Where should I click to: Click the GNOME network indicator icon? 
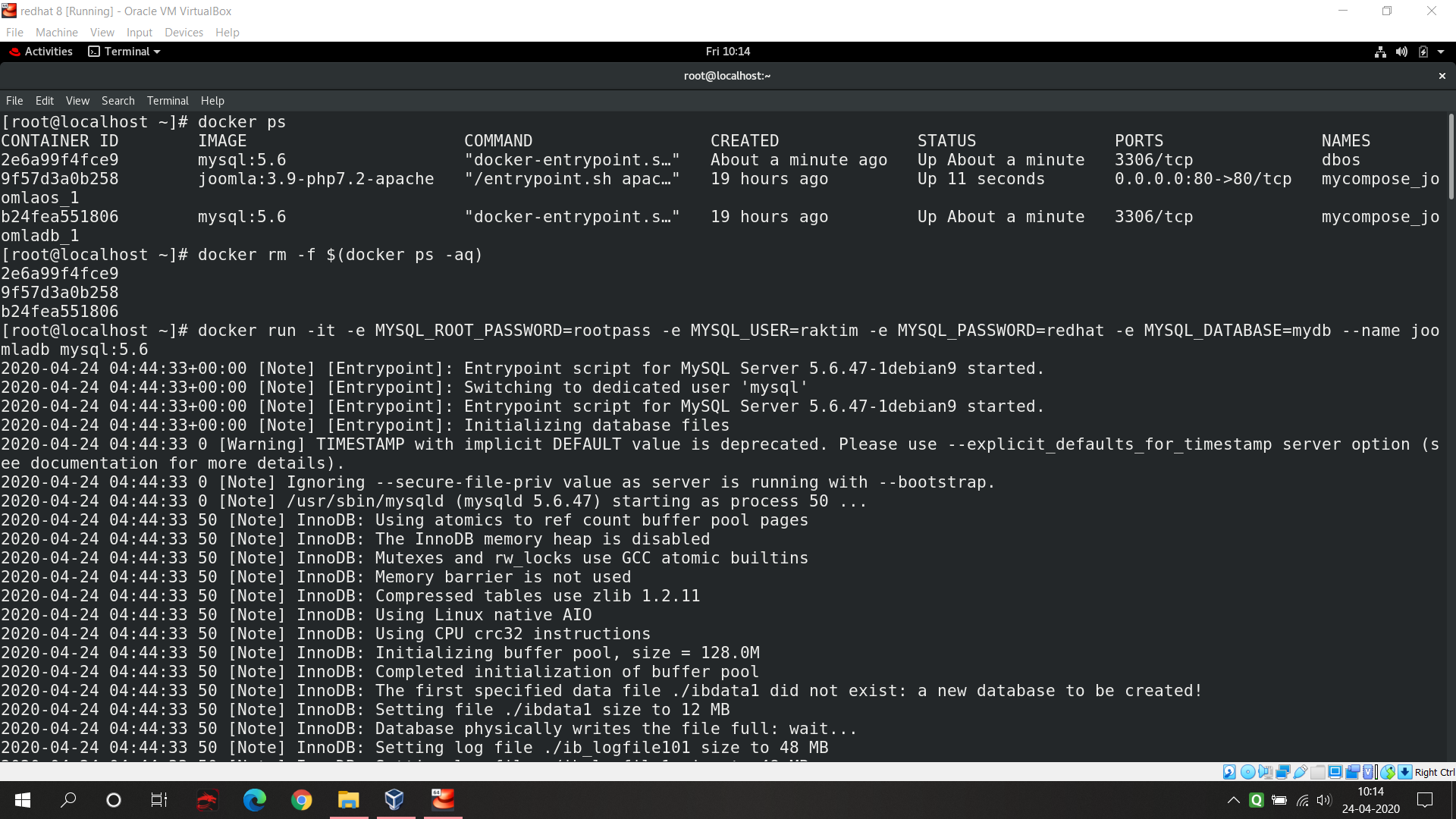1380,52
